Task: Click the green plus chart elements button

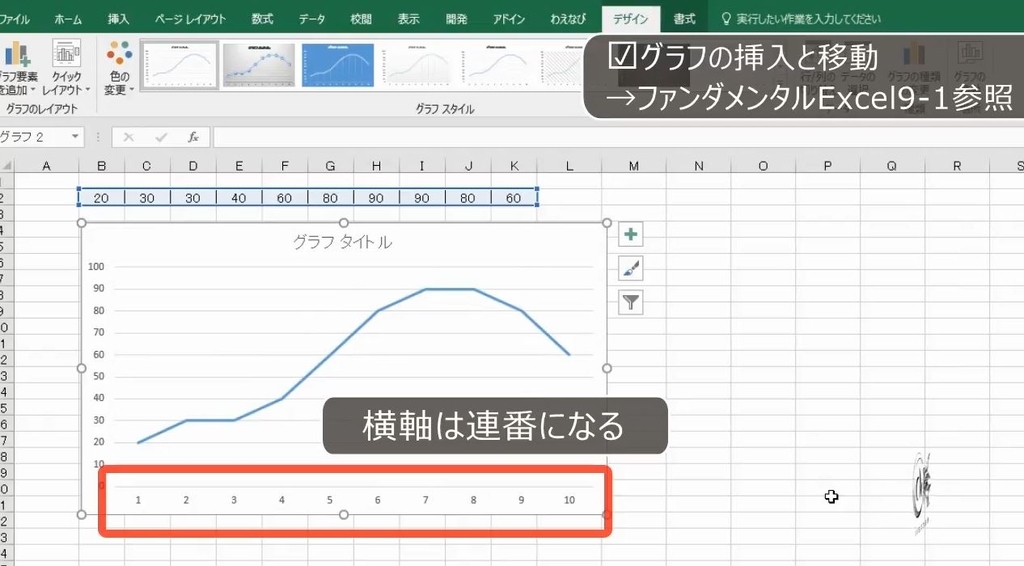Action: (x=630, y=234)
